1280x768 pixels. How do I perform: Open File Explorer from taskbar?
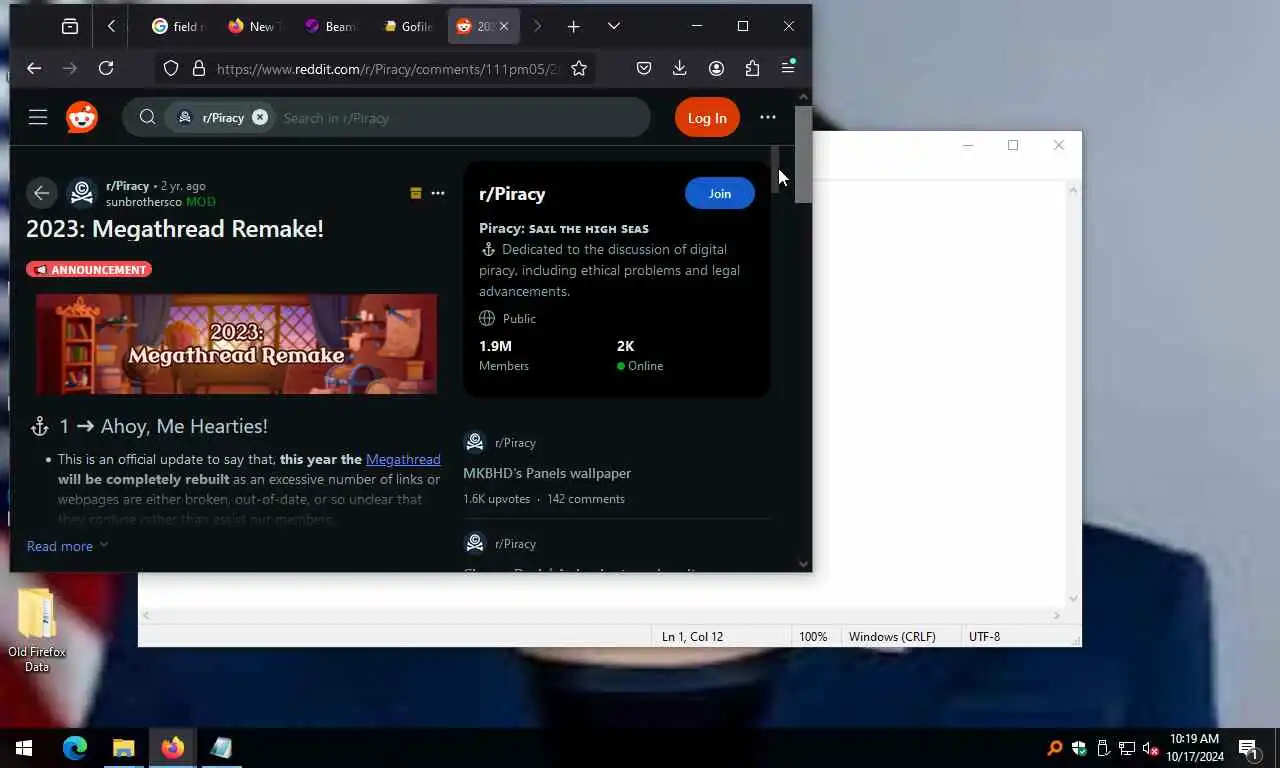click(x=123, y=748)
